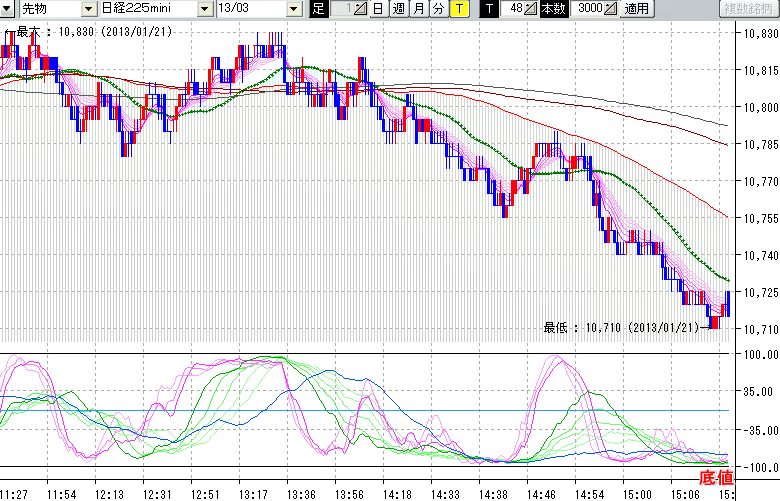Click the 13:17 marker on time axis

click(x=254, y=494)
